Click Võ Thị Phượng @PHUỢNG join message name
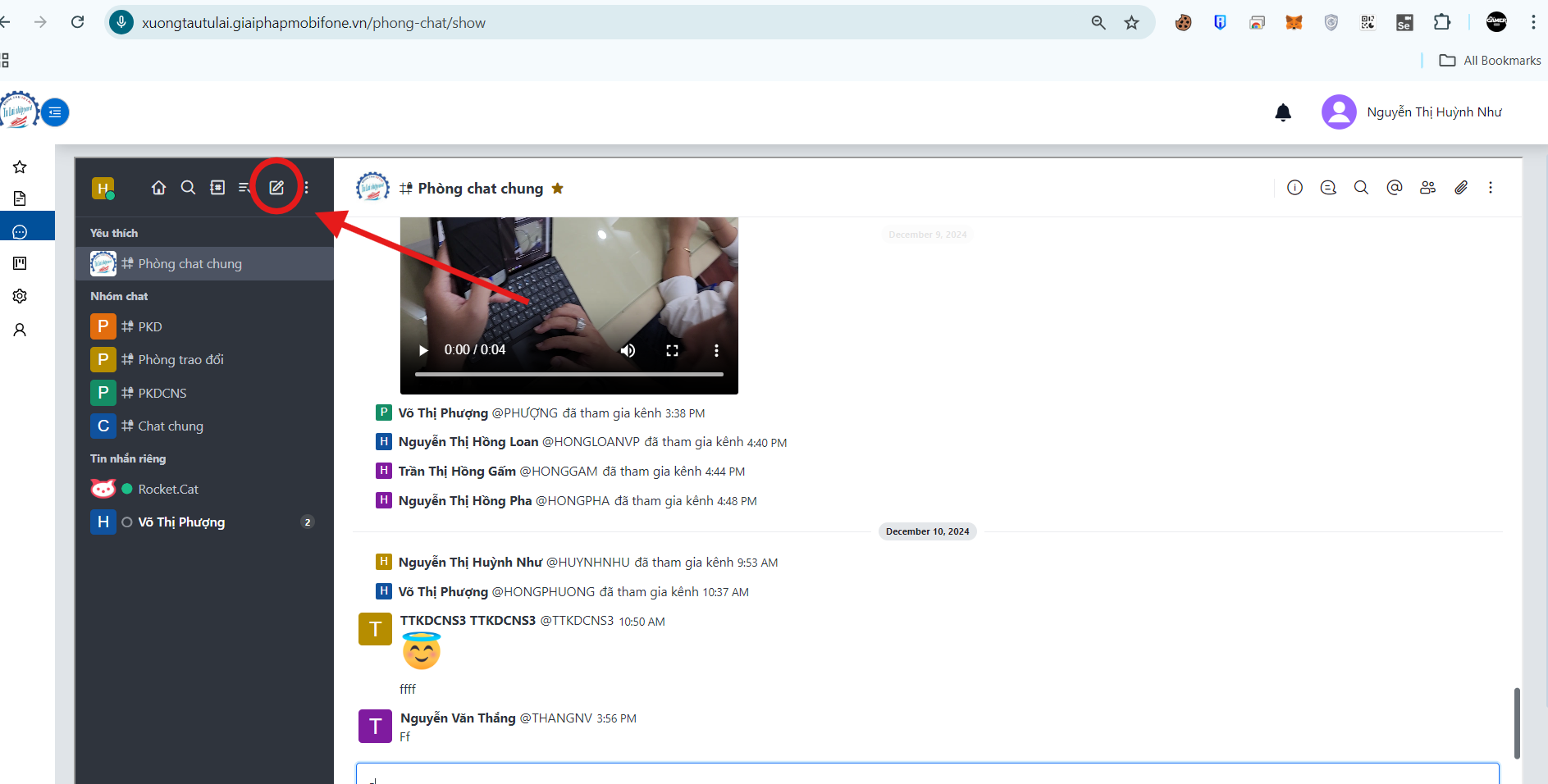Image resolution: width=1548 pixels, height=784 pixels. tap(443, 413)
